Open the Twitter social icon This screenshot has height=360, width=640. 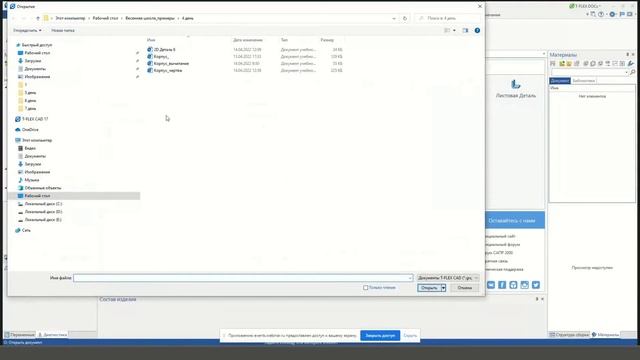click(x=536, y=285)
